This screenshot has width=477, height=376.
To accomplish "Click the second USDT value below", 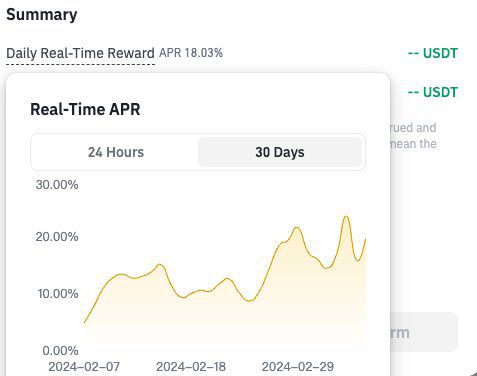I will tap(433, 92).
